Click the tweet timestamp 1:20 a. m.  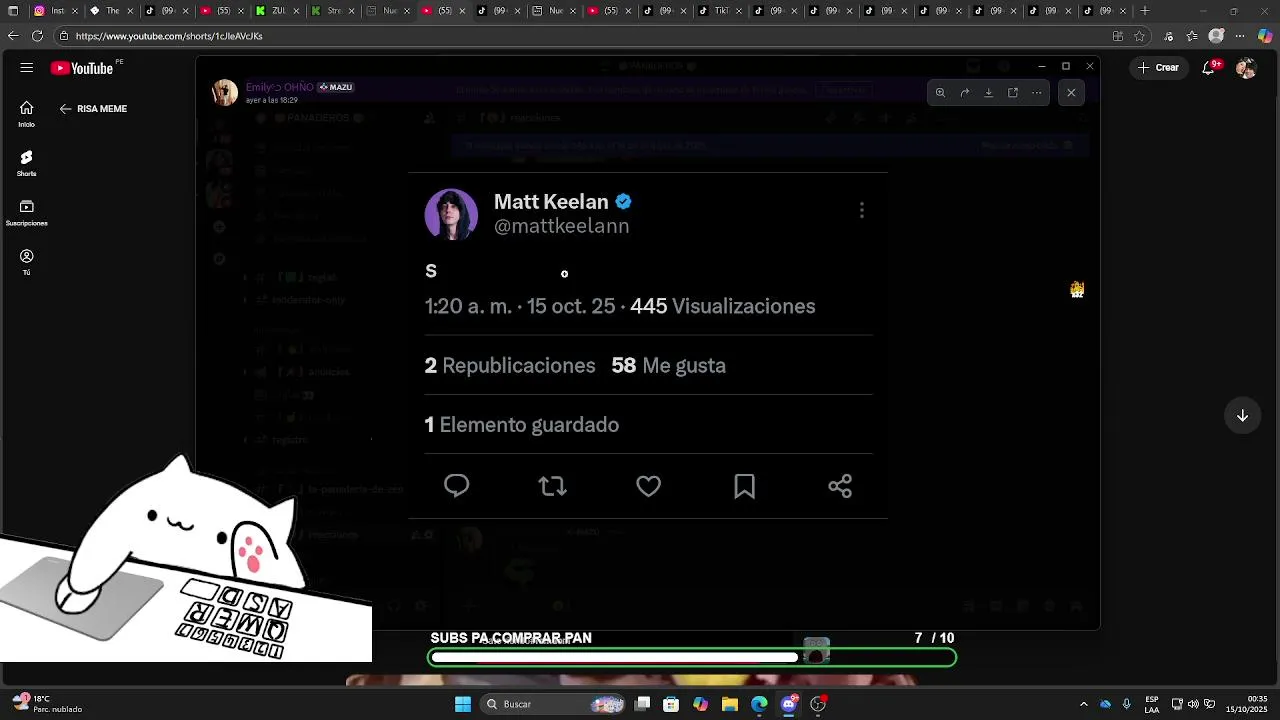point(468,306)
